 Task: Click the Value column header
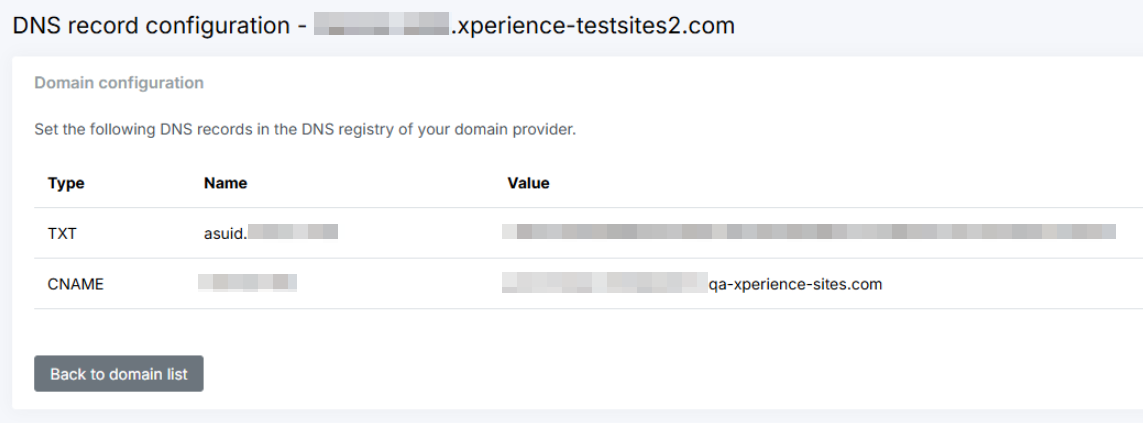pyautogui.click(x=528, y=183)
